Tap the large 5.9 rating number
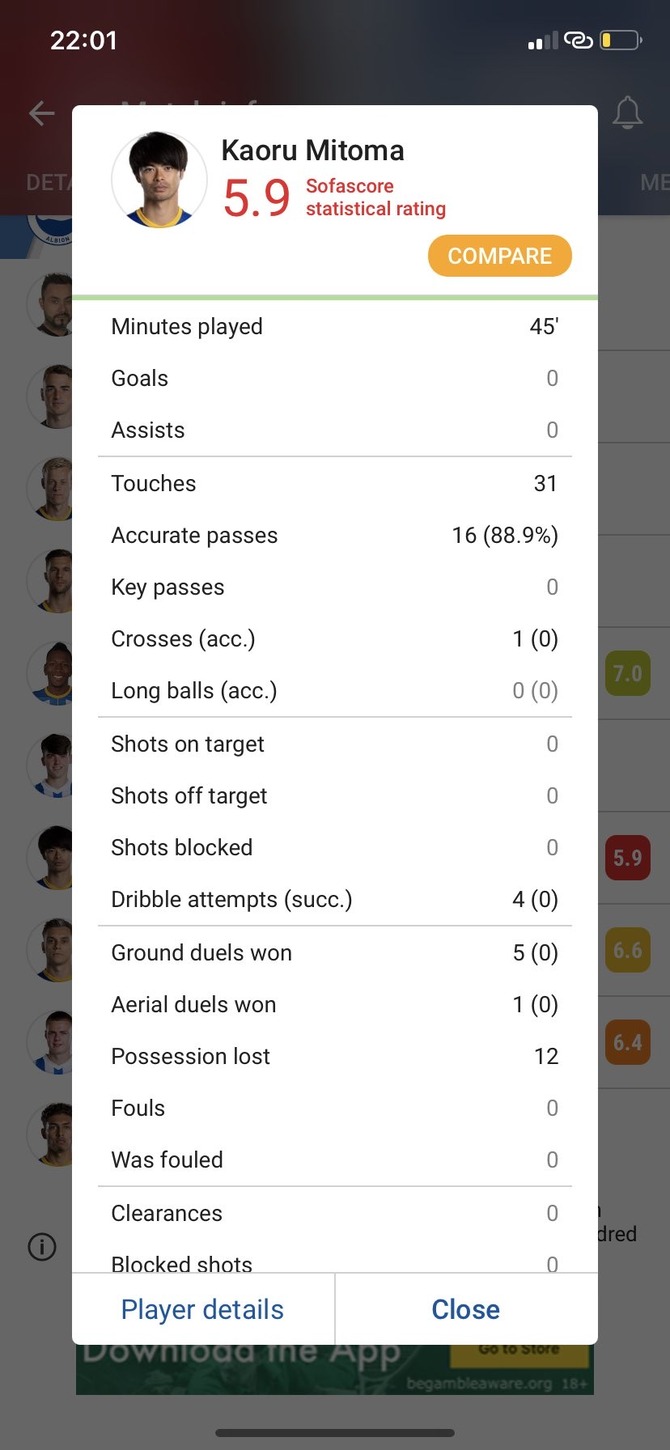Image resolution: width=670 pixels, height=1450 pixels. tap(256, 198)
